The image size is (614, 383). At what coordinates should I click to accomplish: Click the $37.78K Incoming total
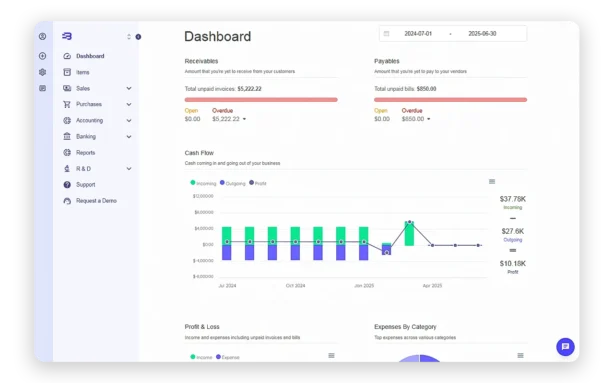(513, 199)
